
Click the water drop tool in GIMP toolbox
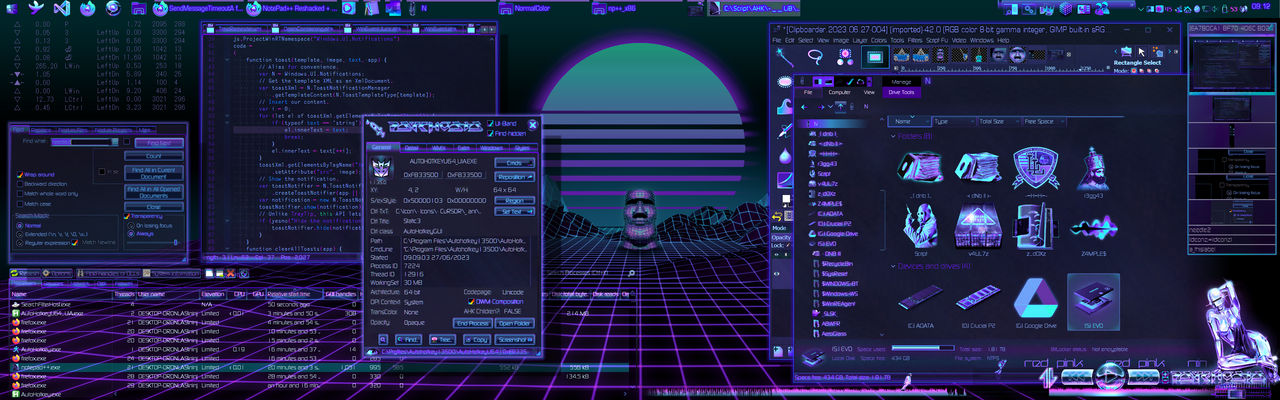click(786, 156)
